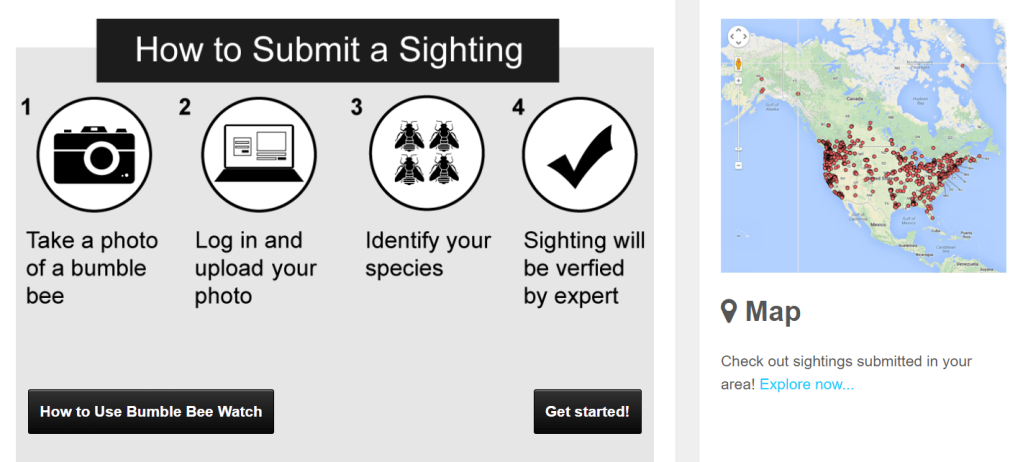
Task: Click the 'Sighting will be verified by expert' text
Action: [x=584, y=268]
